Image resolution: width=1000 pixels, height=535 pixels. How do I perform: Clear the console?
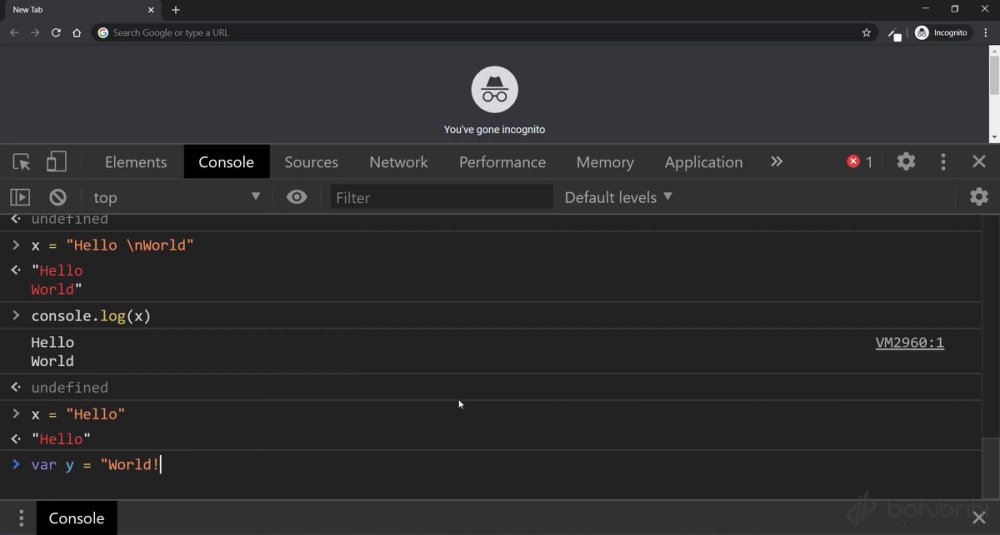click(x=58, y=197)
